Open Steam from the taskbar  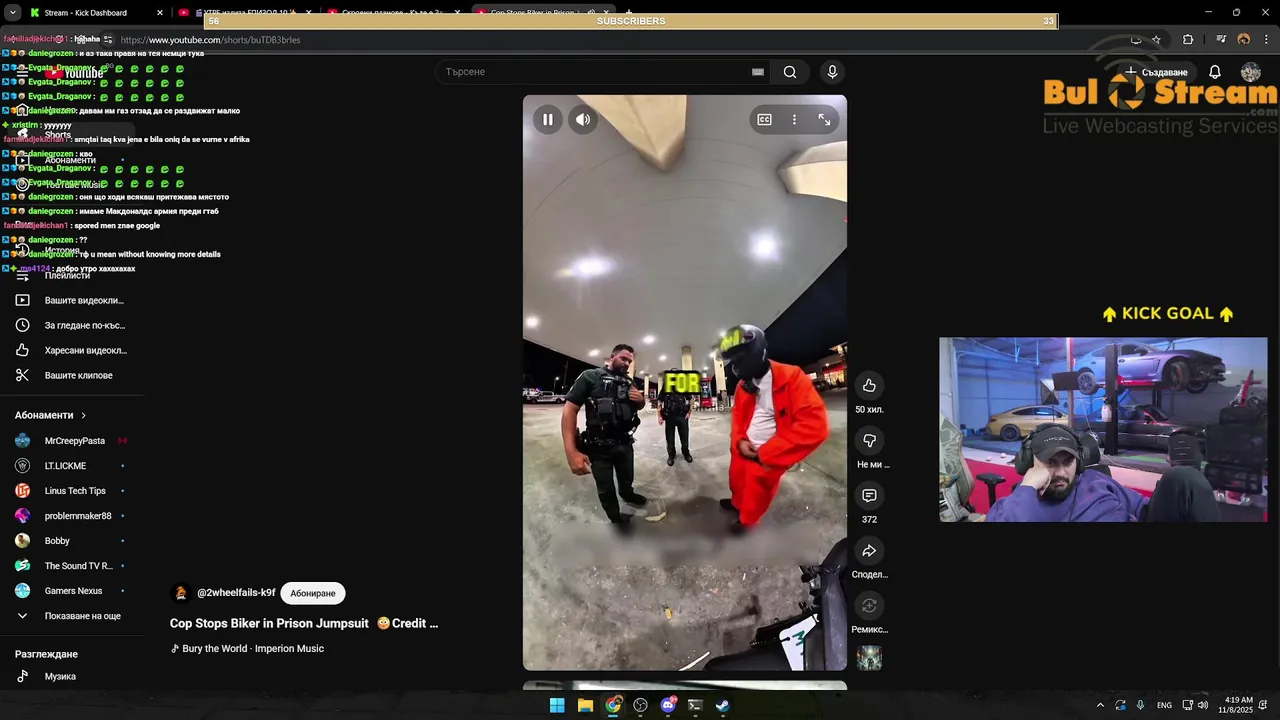click(722, 705)
